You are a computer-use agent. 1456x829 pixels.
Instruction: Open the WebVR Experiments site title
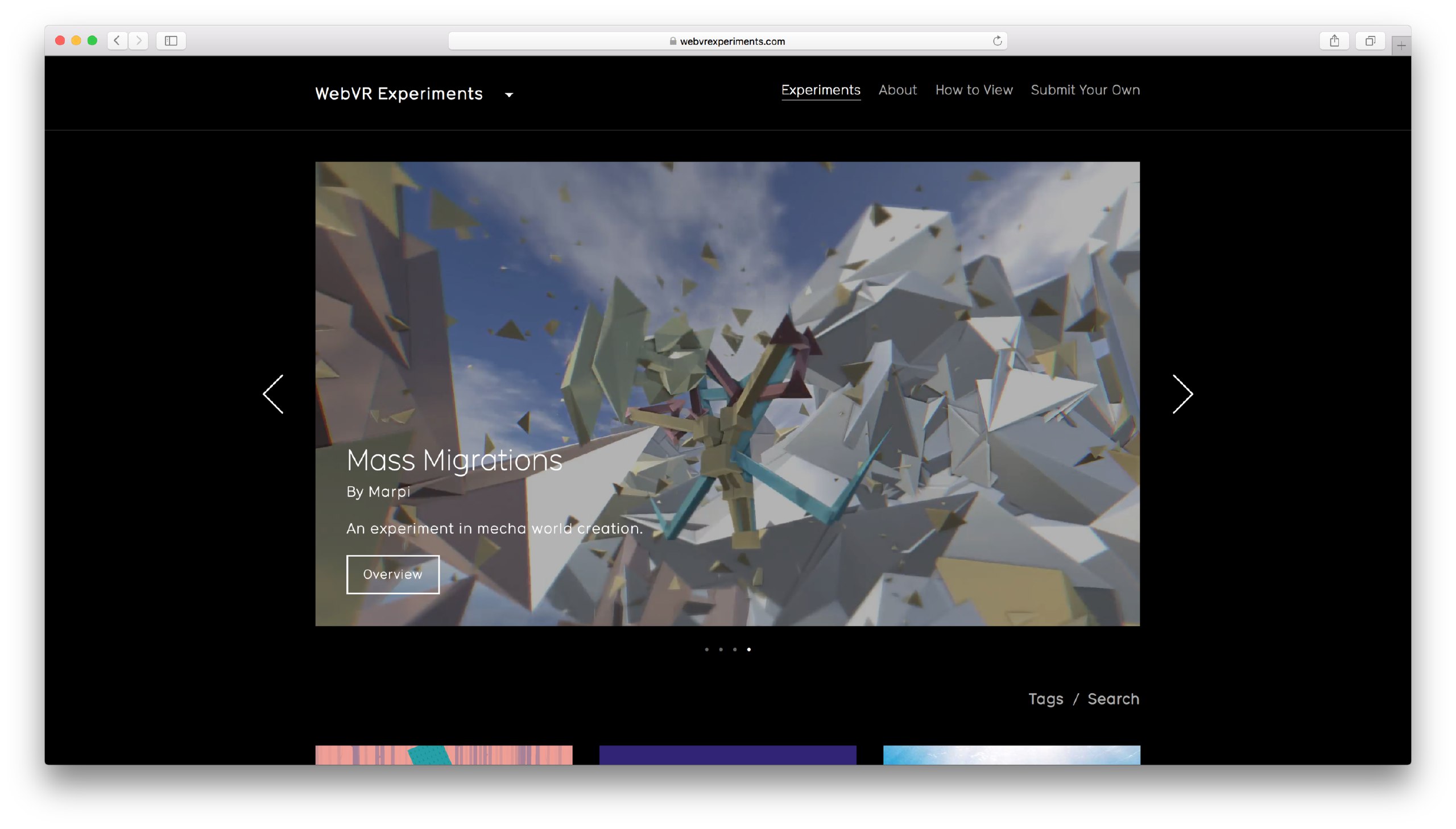click(x=399, y=93)
